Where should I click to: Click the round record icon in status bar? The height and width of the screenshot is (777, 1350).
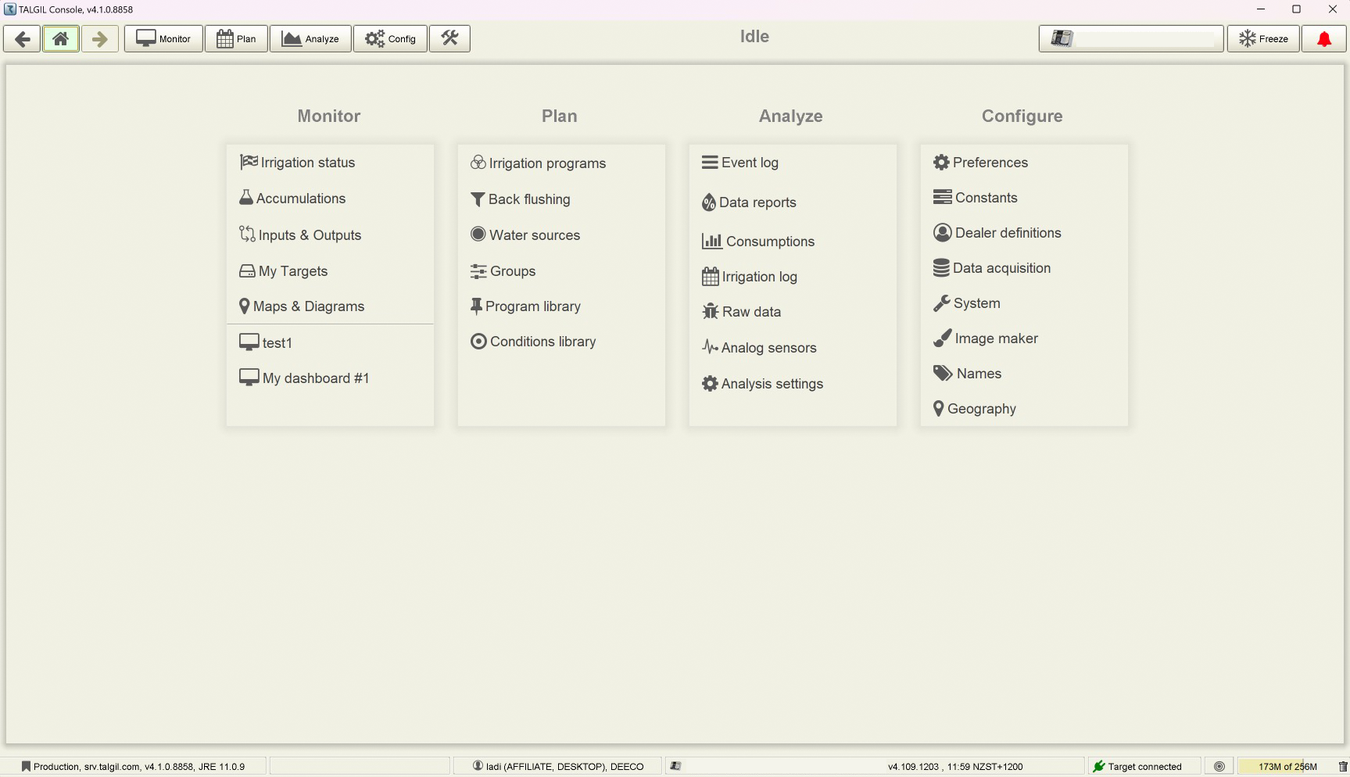tap(1219, 766)
